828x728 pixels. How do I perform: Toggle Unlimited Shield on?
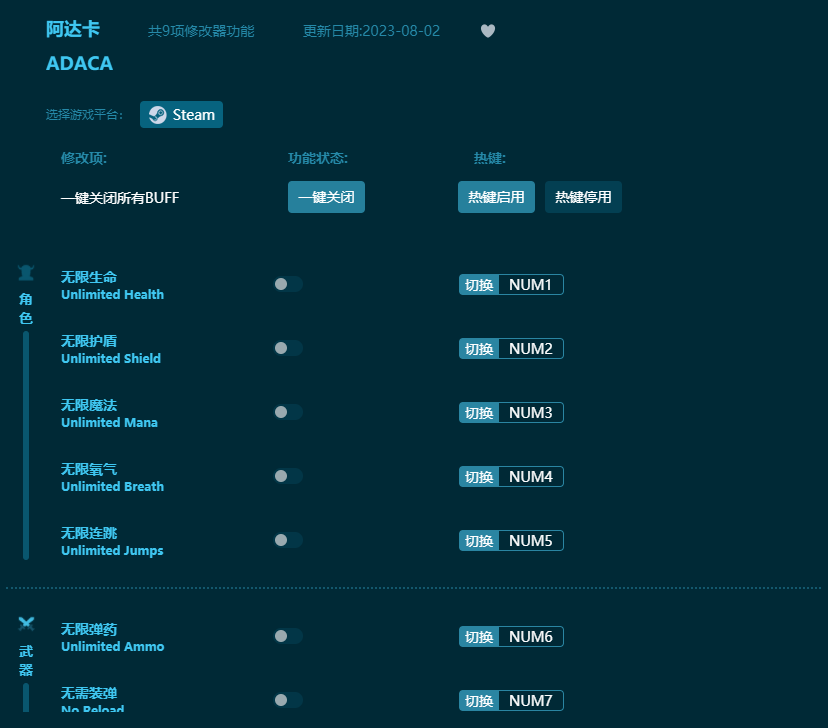(x=288, y=348)
